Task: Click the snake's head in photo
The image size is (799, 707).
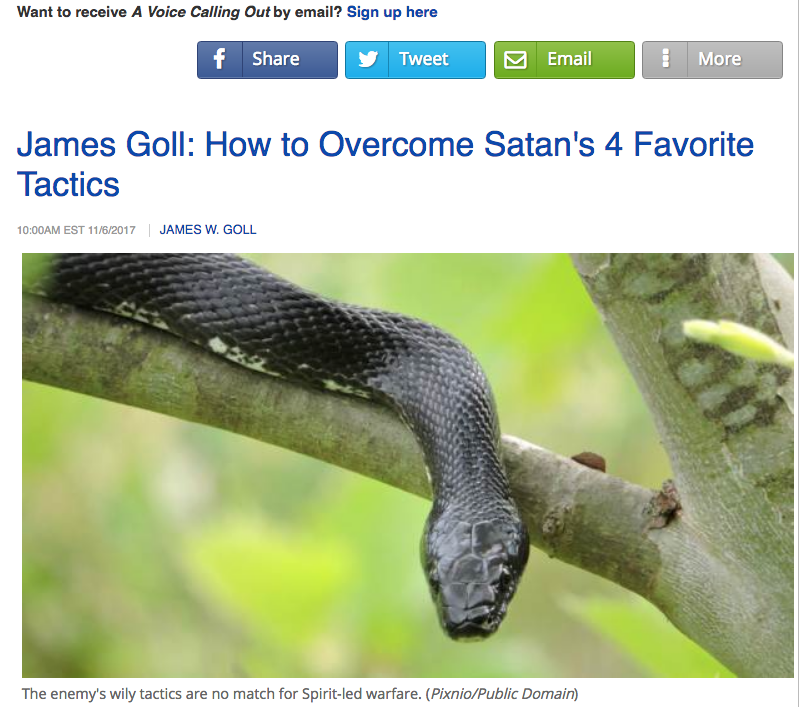Action: pyautogui.click(x=474, y=576)
